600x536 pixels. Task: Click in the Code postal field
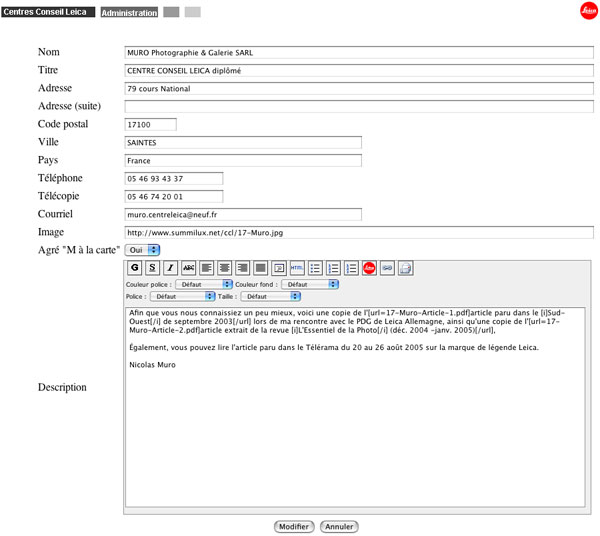pos(150,124)
